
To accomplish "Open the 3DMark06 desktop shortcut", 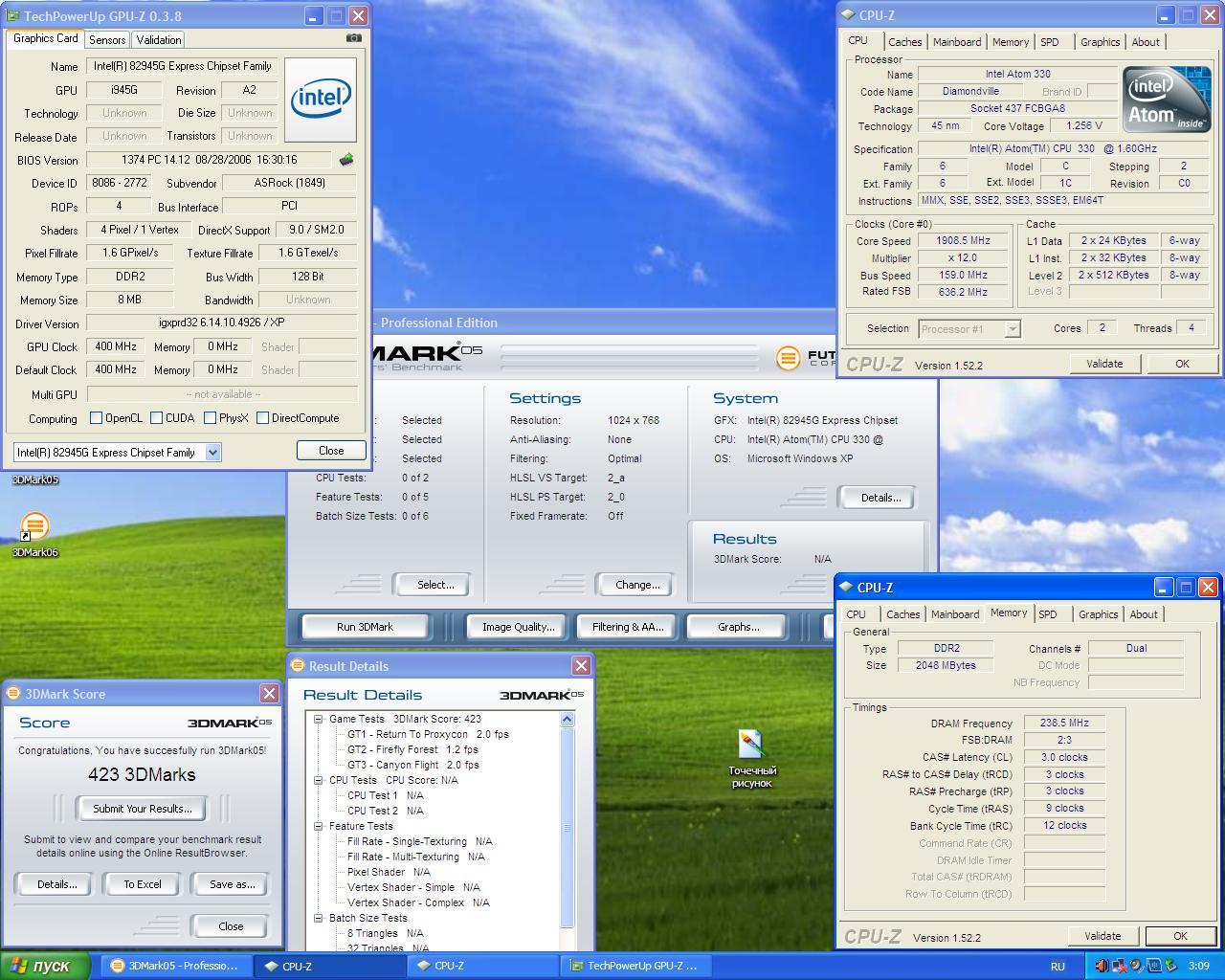I will pyautogui.click(x=34, y=535).
